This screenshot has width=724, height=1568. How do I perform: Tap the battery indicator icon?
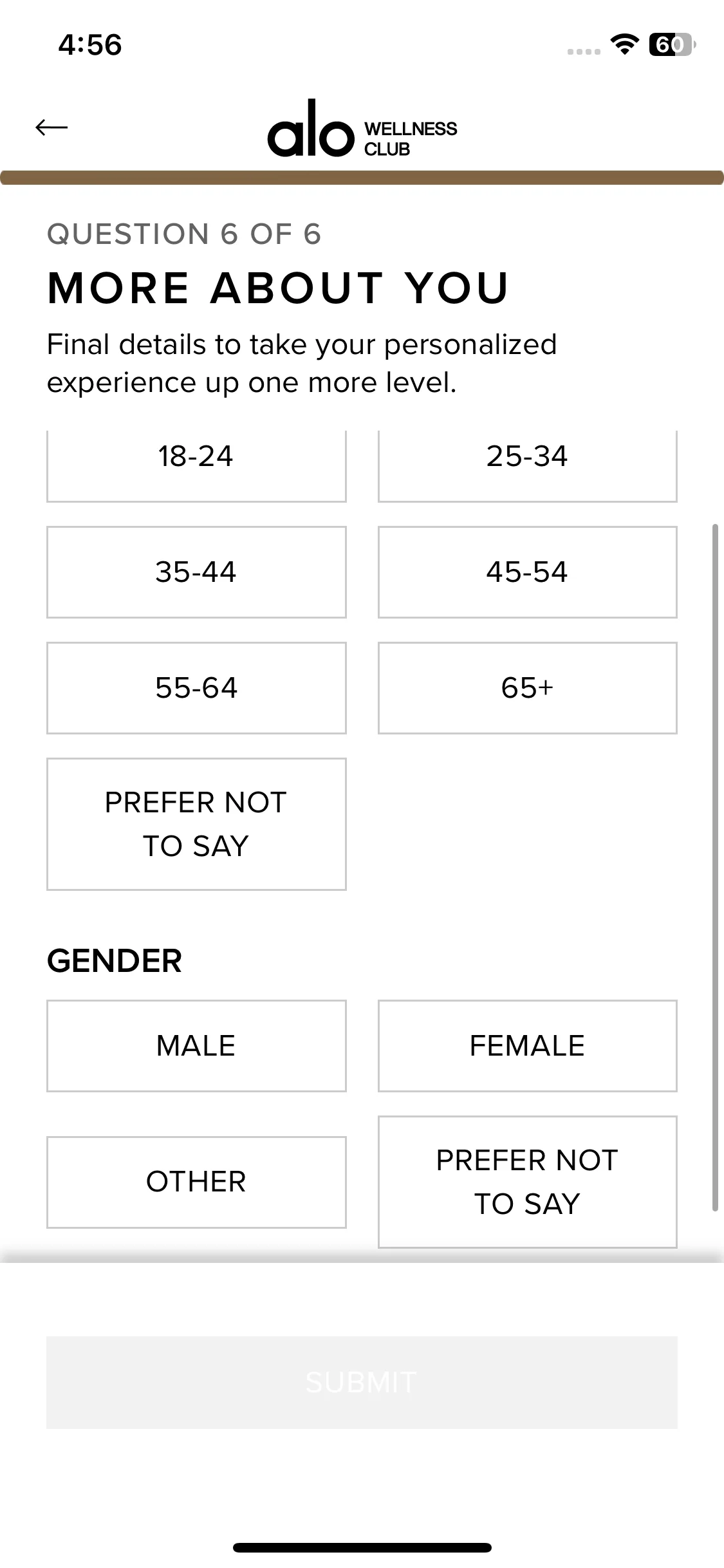pyautogui.click(x=671, y=44)
